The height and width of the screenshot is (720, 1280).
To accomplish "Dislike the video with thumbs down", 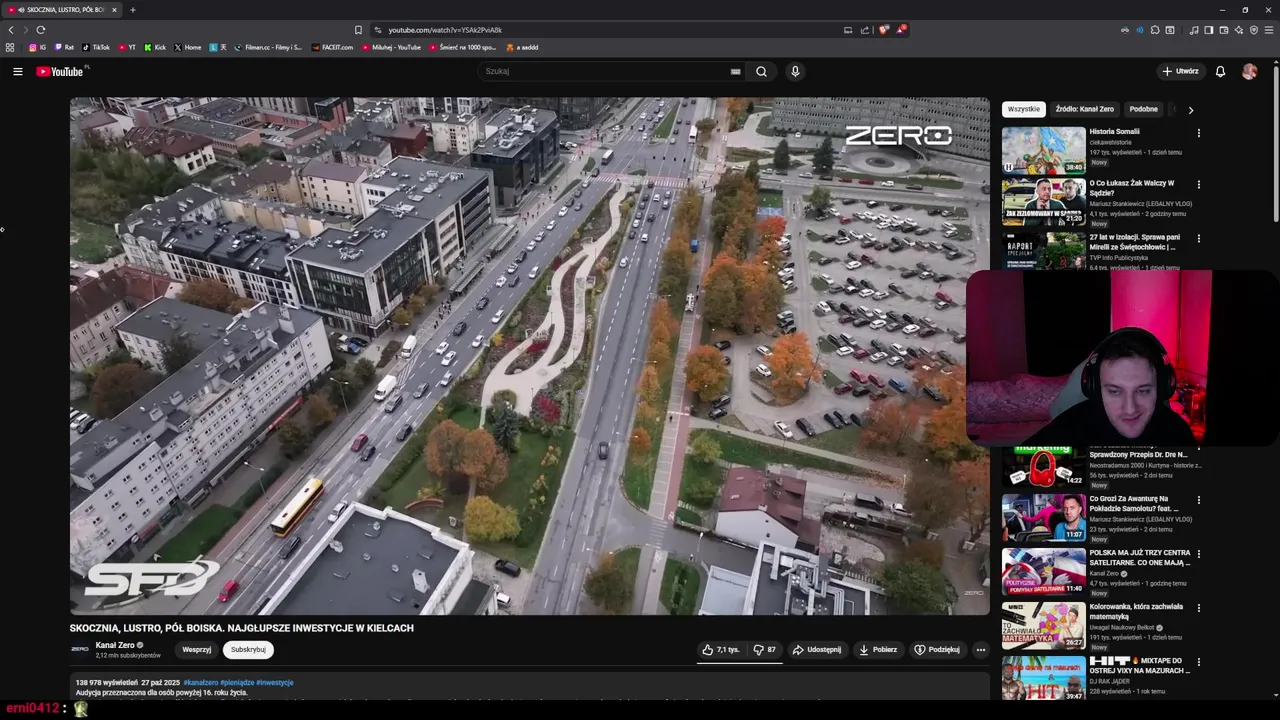I will 765,649.
